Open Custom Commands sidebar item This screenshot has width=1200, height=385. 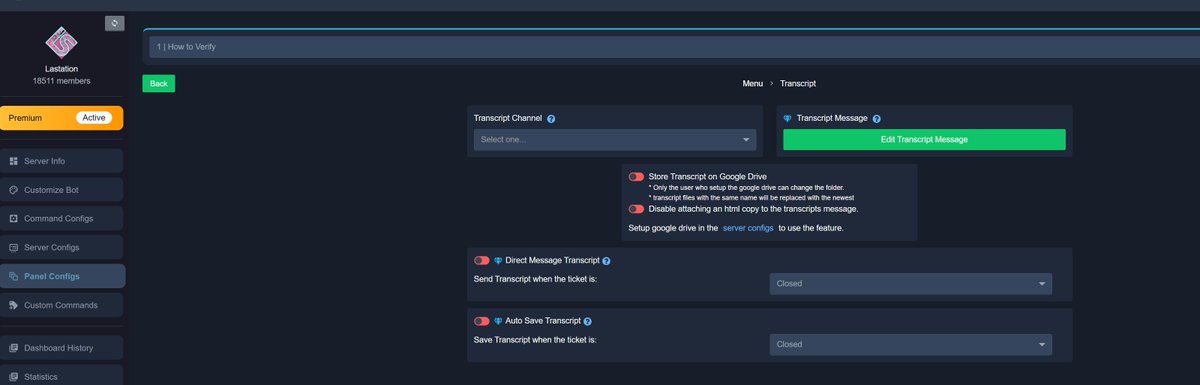pos(62,305)
